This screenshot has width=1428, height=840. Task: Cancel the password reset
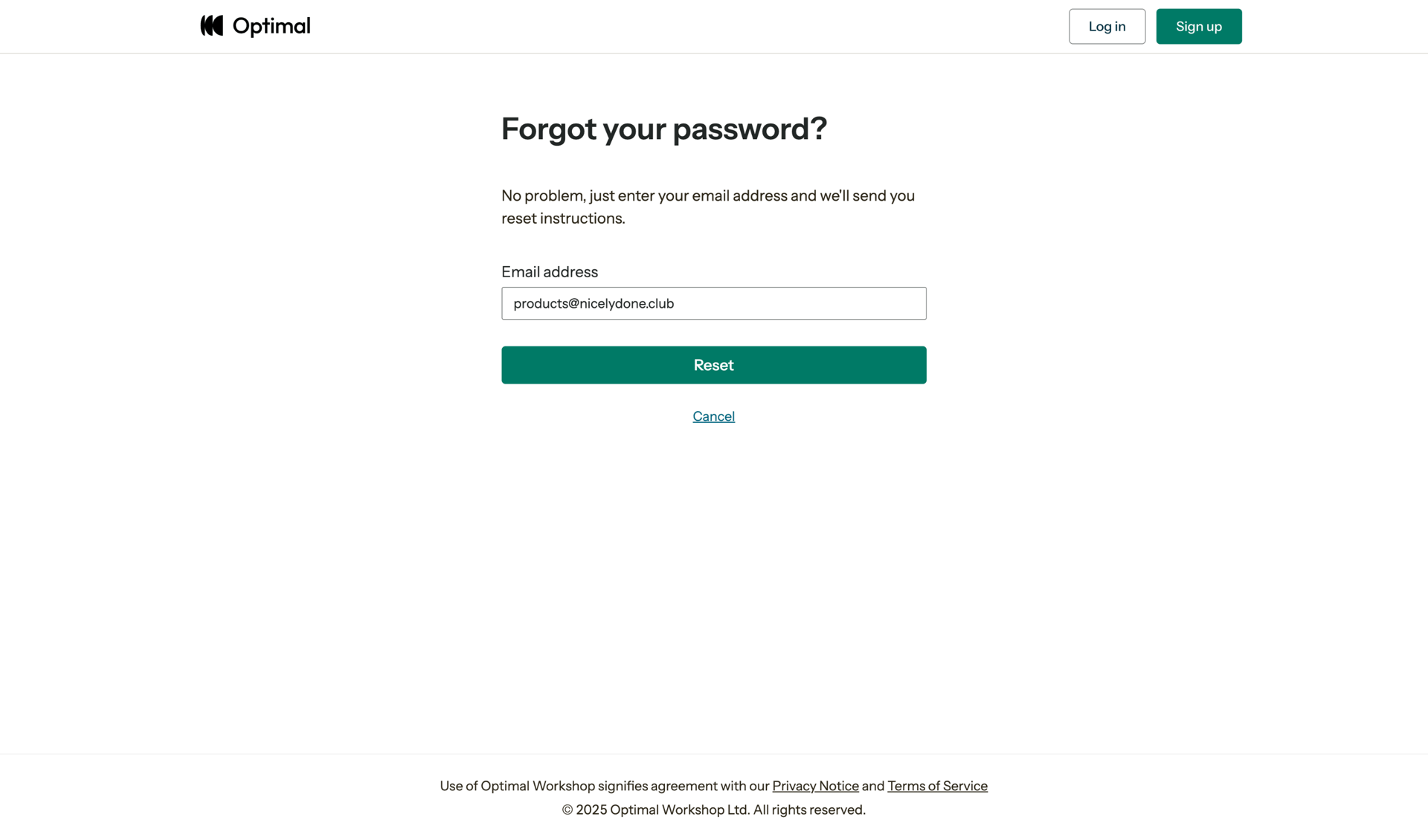713,416
